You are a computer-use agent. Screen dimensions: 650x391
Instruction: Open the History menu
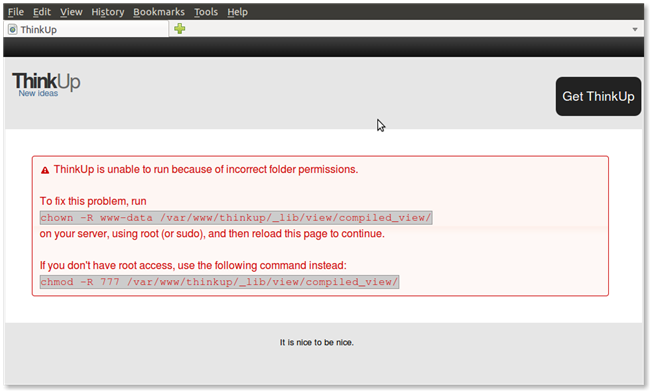(108, 12)
